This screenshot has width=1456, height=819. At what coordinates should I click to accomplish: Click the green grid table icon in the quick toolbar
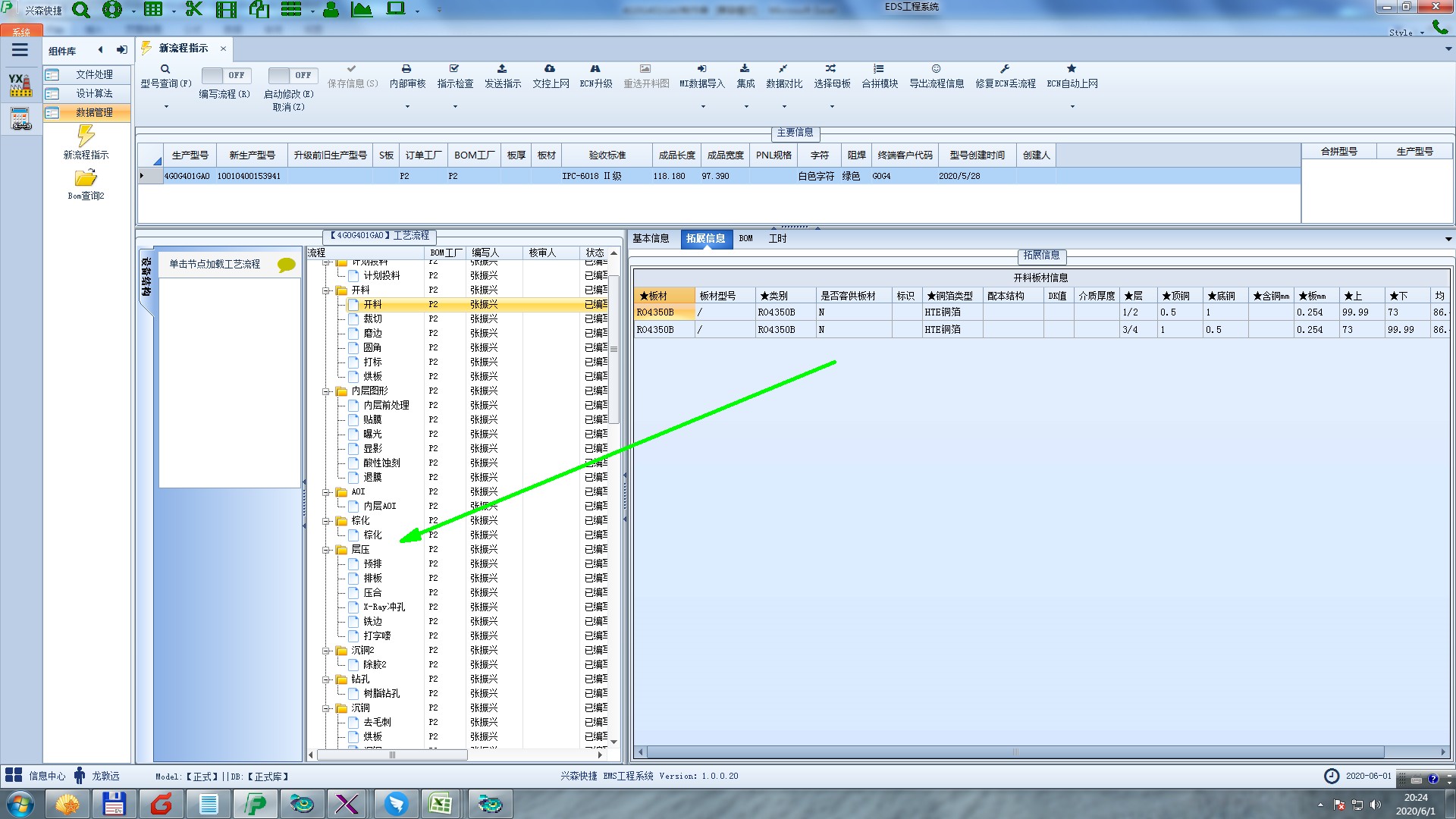tap(153, 9)
